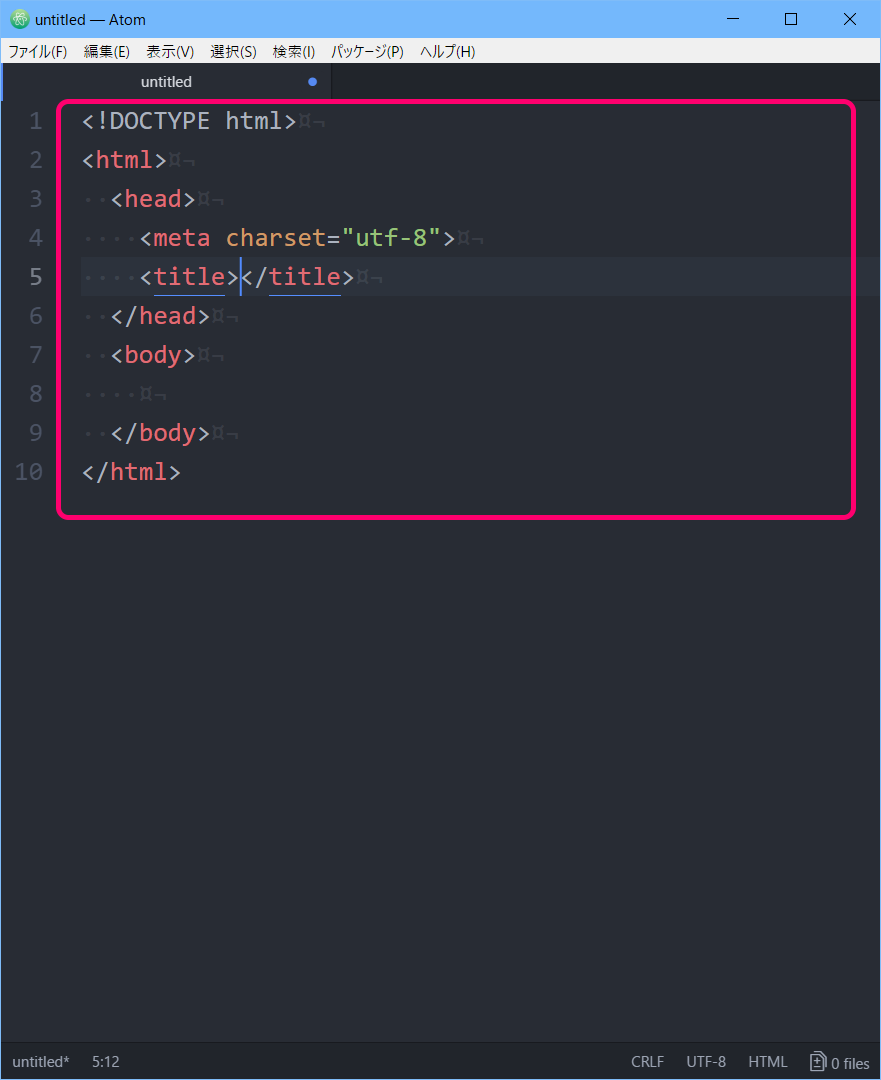Open the HTML grammar selector

point(768,1062)
